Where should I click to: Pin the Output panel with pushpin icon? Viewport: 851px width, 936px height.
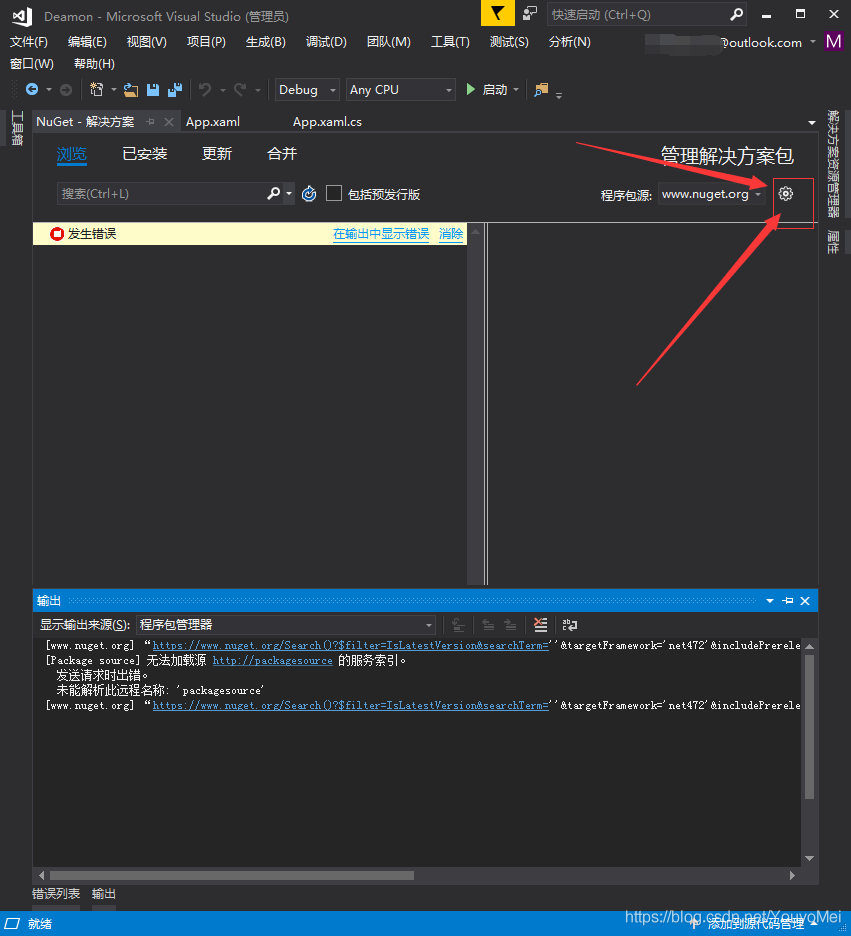click(x=788, y=601)
